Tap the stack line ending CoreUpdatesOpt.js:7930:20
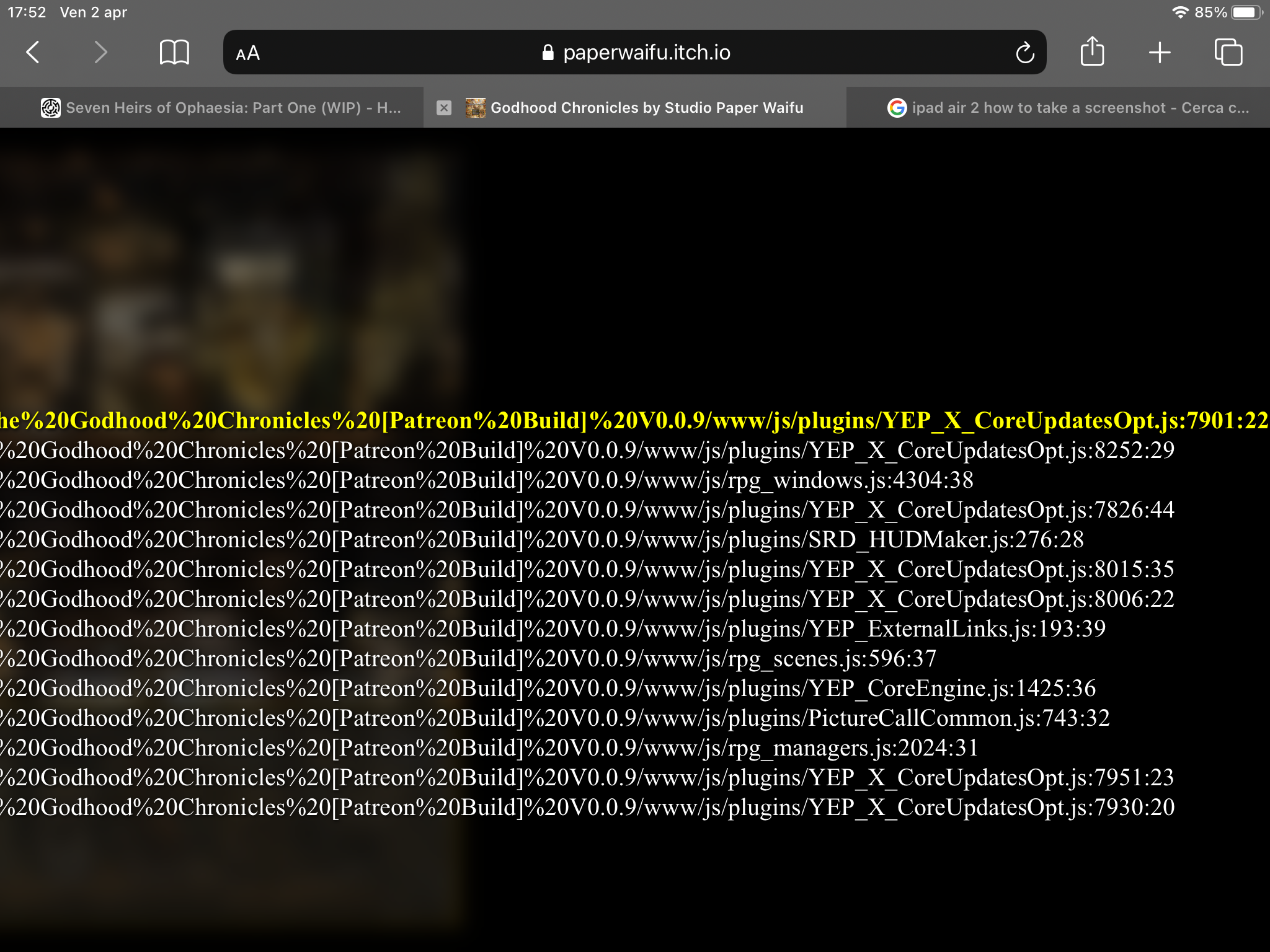Viewport: 1270px width, 952px height. [587, 808]
